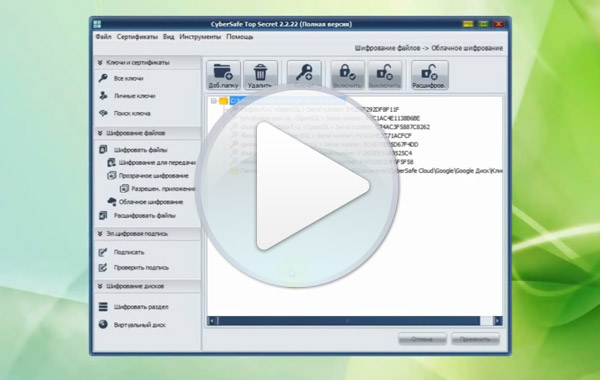The height and width of the screenshot is (380, 600).
Task: Collapse the Шифрование дисков section
Action: pos(100,286)
